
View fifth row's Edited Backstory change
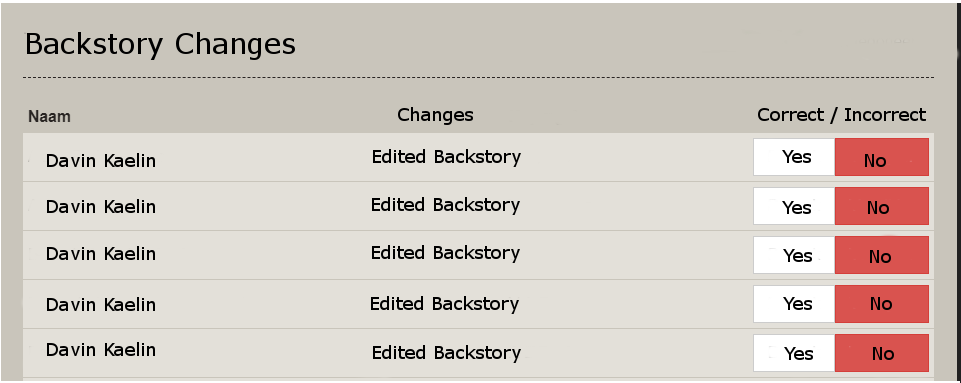point(446,353)
